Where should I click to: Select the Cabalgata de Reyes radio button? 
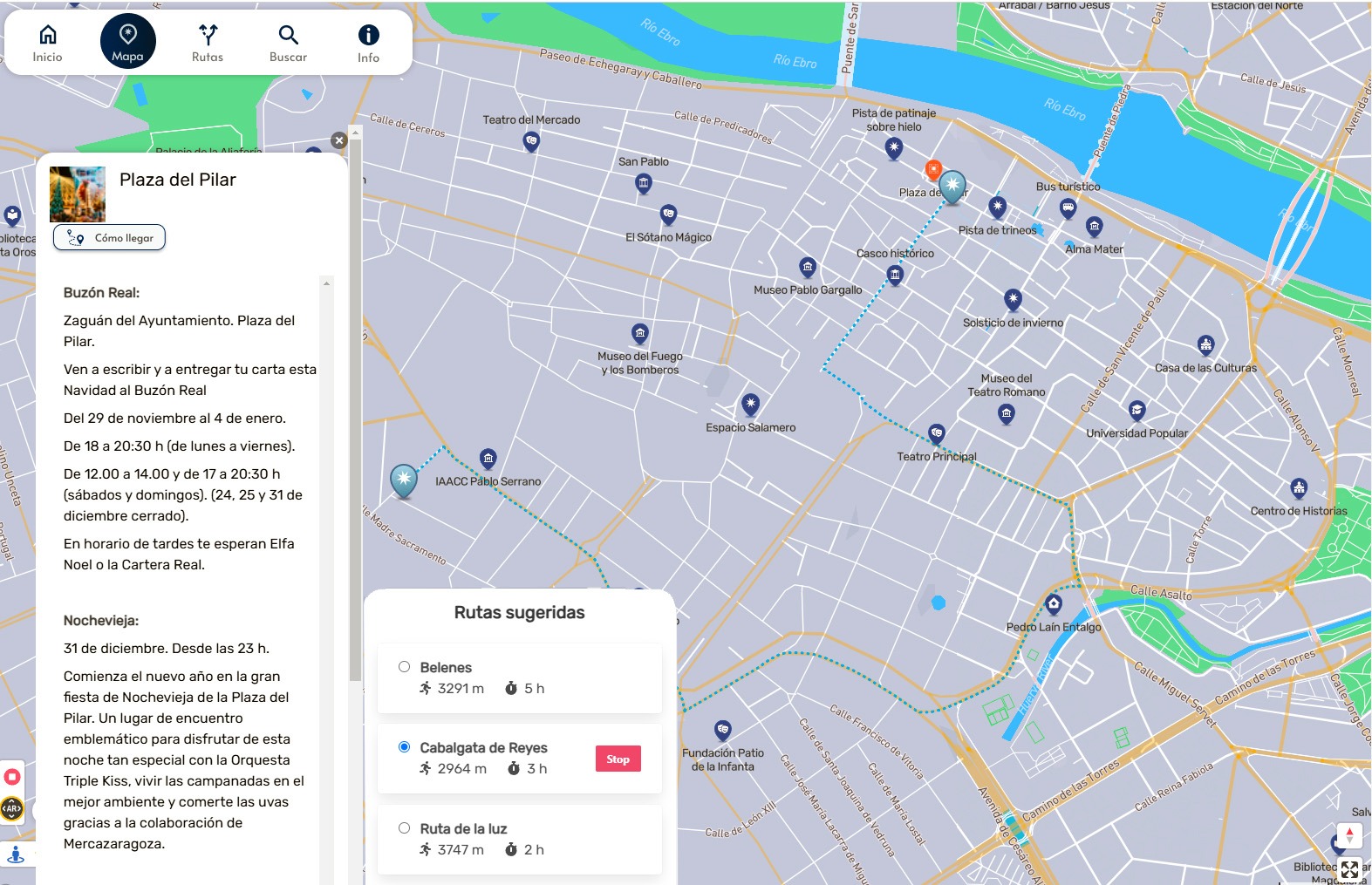pyautogui.click(x=404, y=747)
